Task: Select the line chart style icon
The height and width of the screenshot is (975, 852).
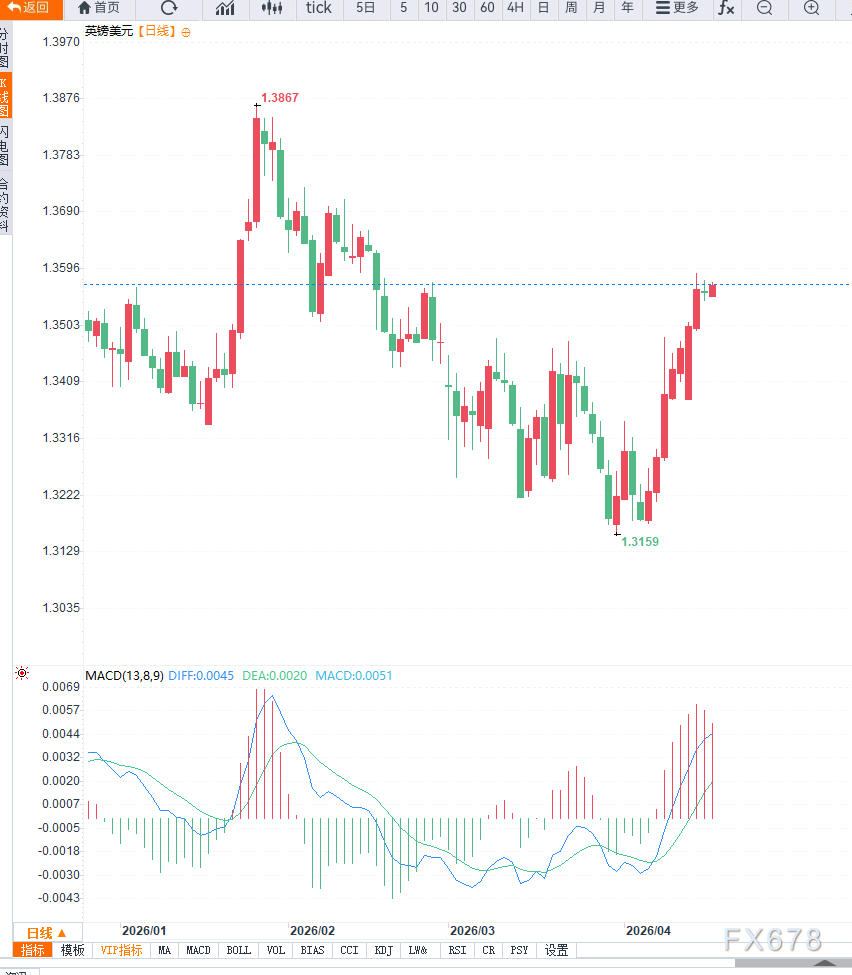Action: [225, 8]
